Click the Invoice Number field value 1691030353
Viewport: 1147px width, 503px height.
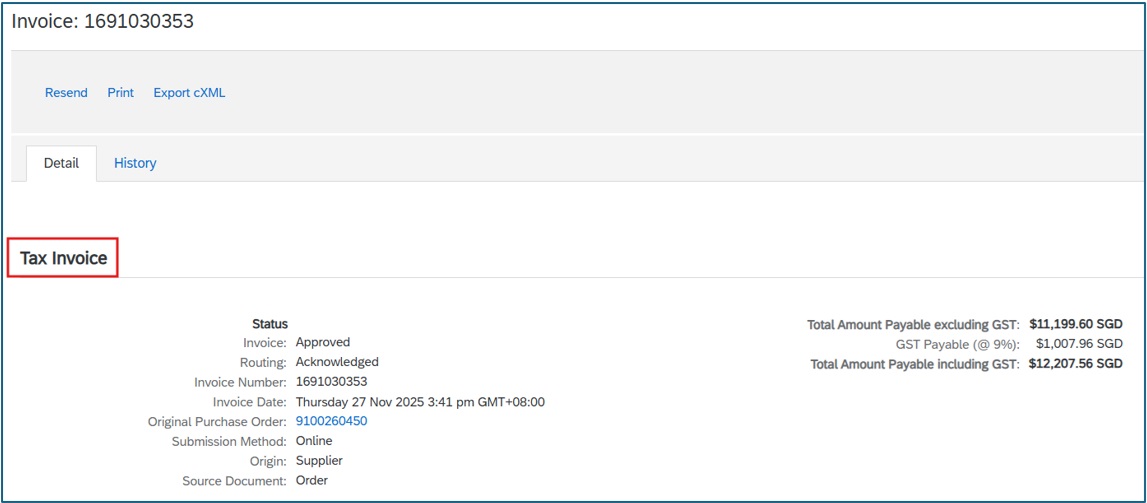point(331,382)
